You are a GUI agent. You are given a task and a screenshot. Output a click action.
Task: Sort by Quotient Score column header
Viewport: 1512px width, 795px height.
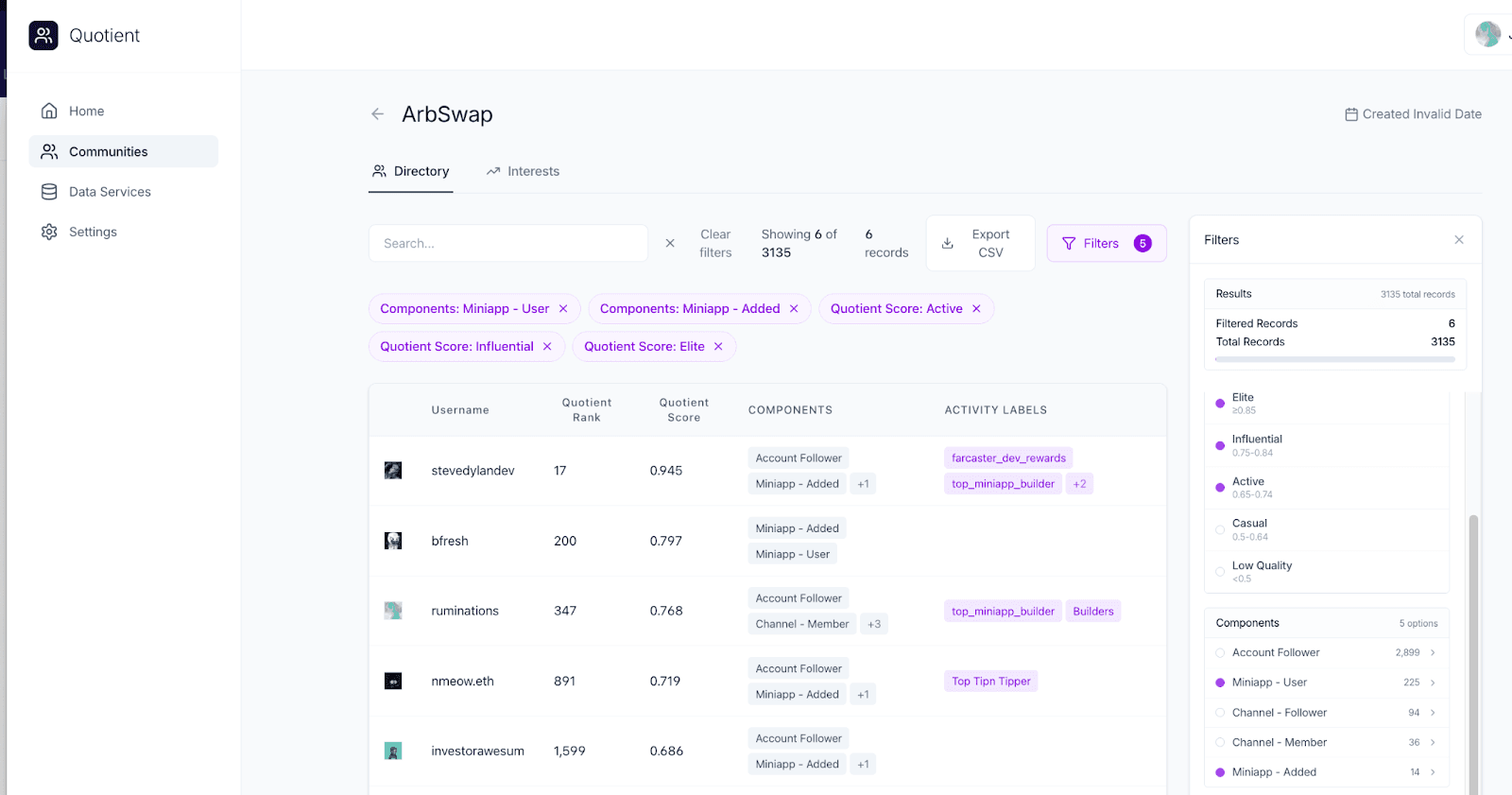tap(684, 410)
